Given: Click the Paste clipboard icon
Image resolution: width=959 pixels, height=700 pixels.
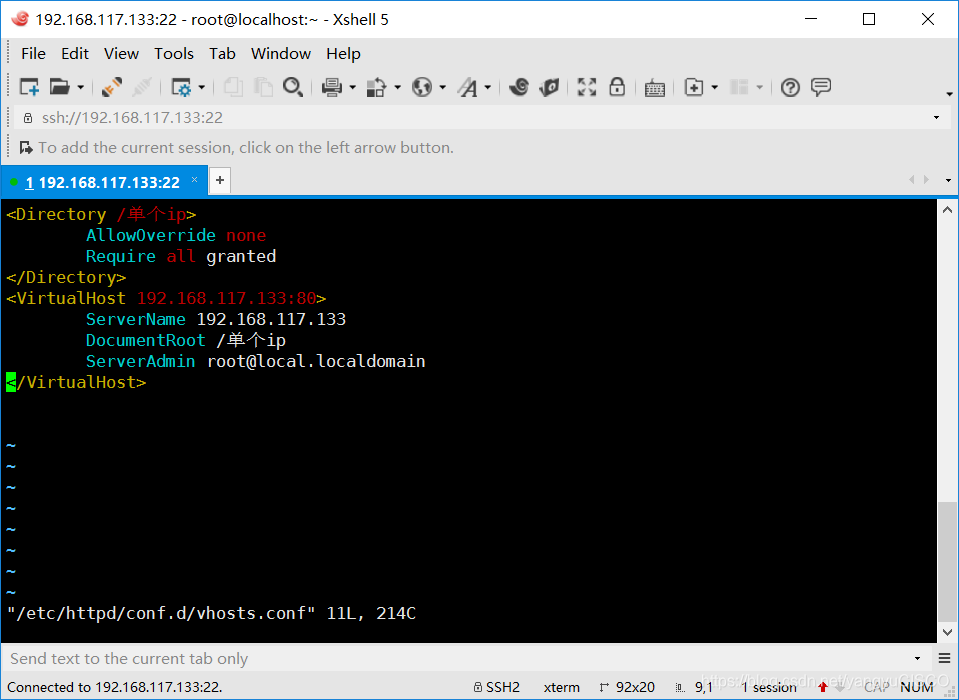Looking at the screenshot, I should [x=263, y=87].
